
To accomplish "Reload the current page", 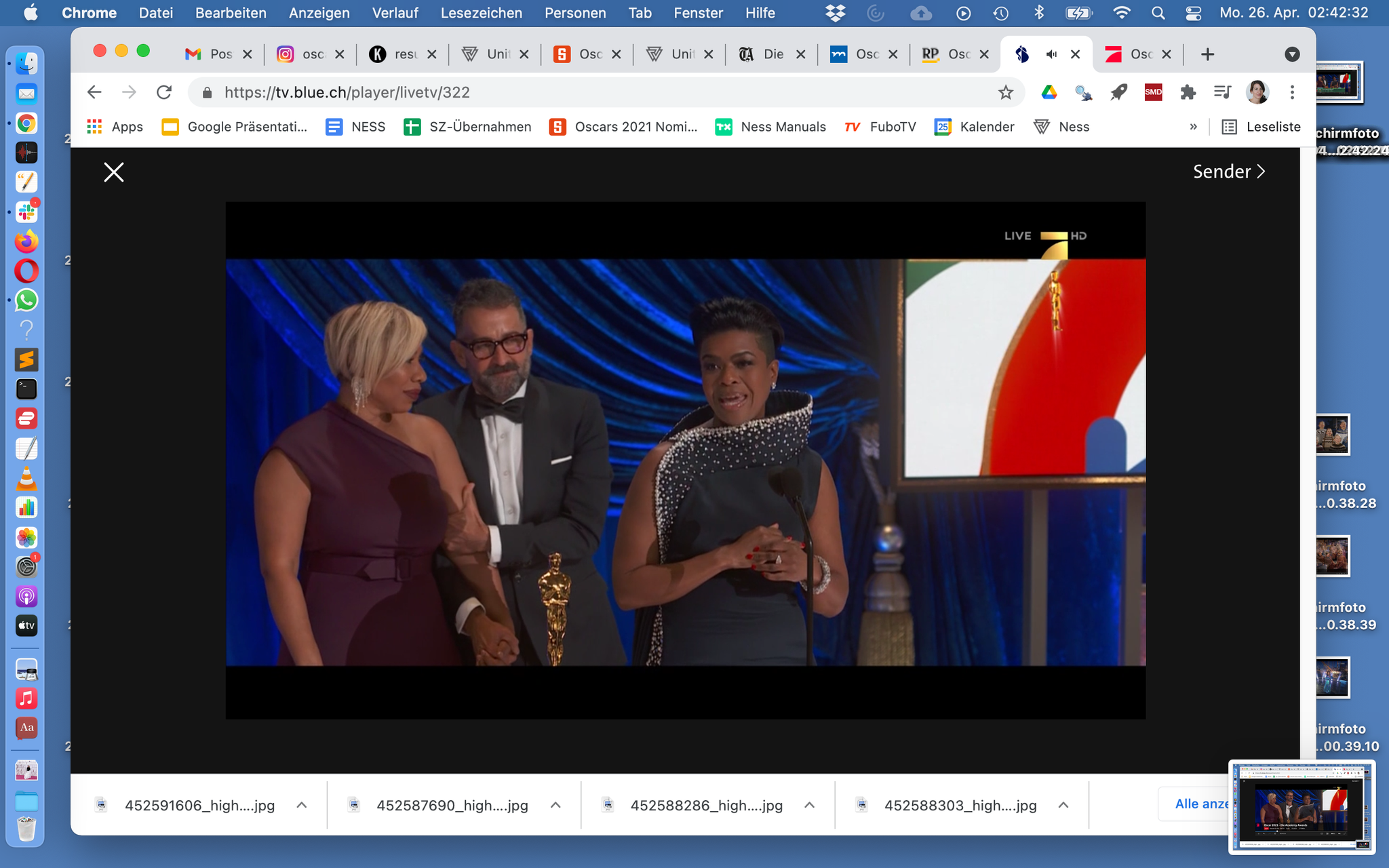I will pyautogui.click(x=164, y=92).
